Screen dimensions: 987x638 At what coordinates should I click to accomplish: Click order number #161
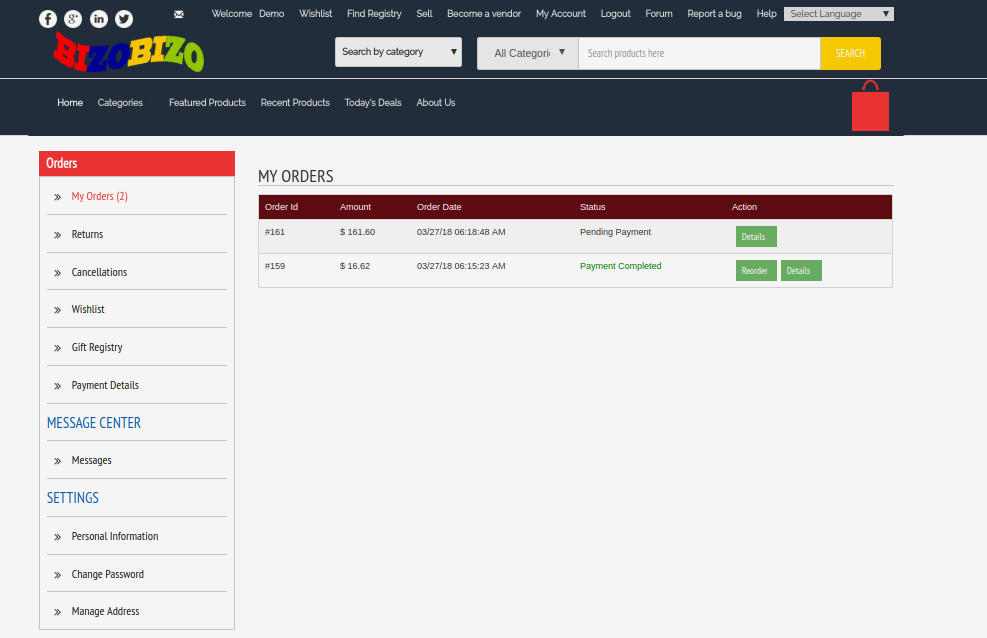click(x=275, y=232)
